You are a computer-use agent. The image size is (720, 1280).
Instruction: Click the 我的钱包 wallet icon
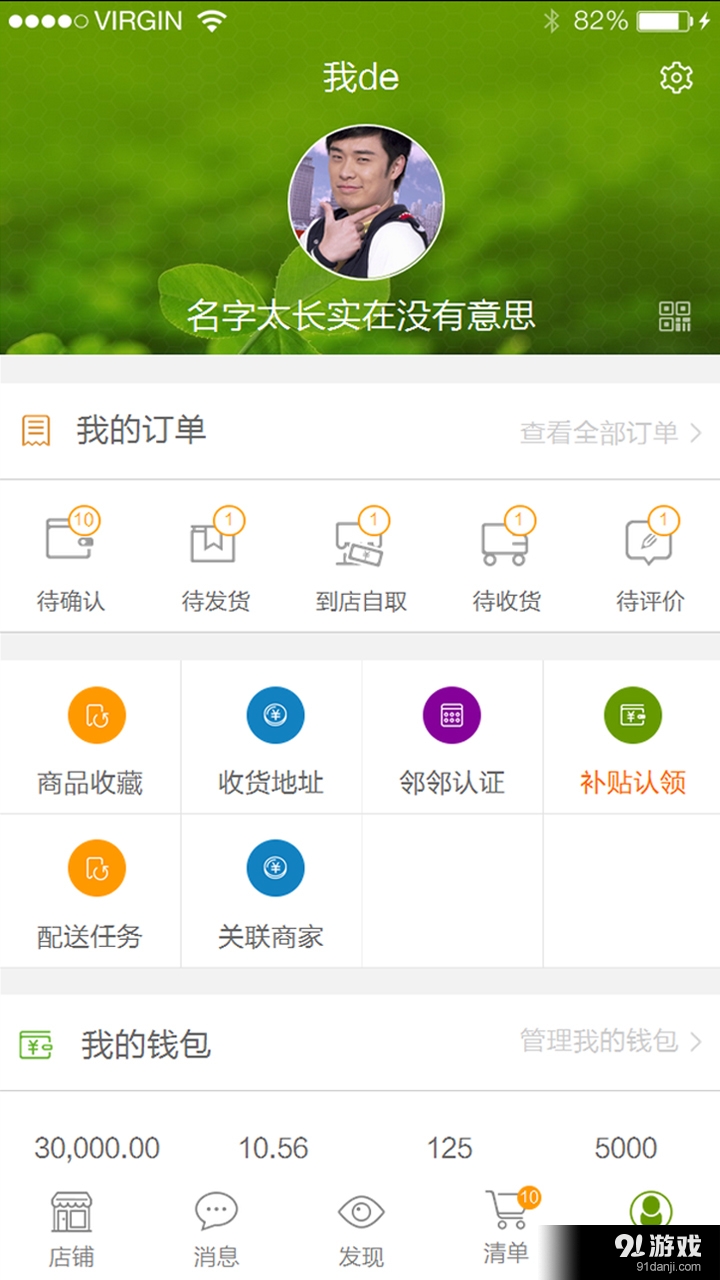[36, 1045]
